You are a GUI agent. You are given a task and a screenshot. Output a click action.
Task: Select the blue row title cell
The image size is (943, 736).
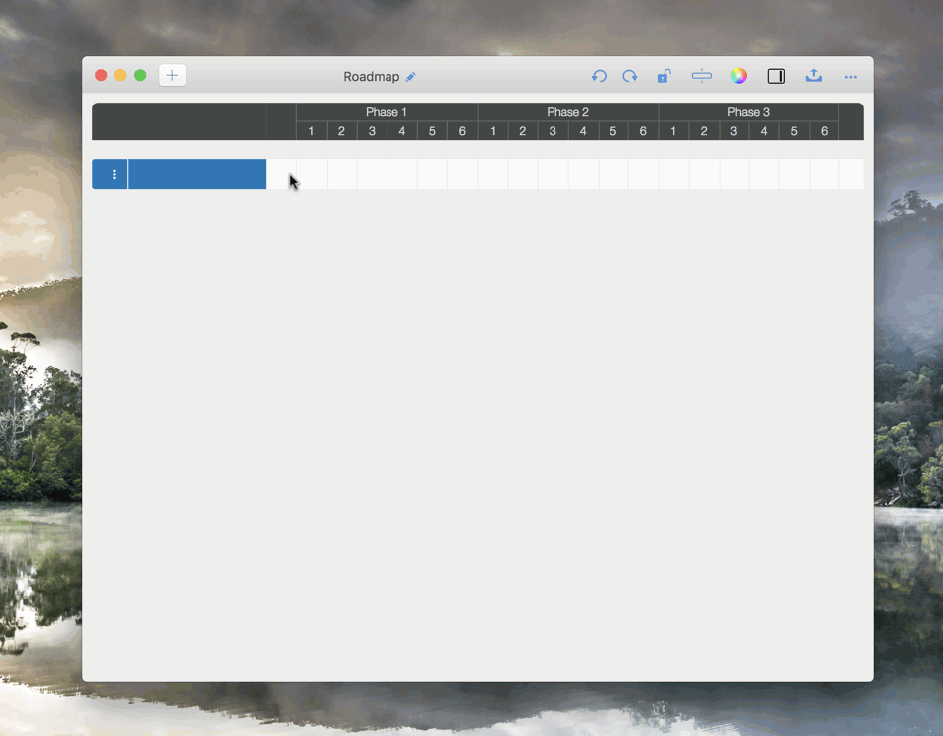coord(197,174)
